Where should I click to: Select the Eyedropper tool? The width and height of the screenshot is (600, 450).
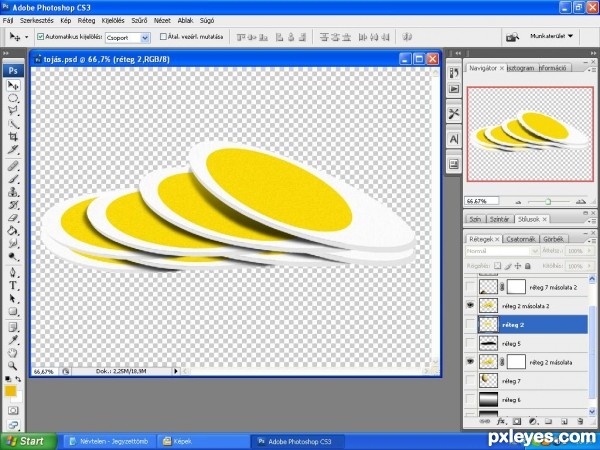click(x=13, y=340)
